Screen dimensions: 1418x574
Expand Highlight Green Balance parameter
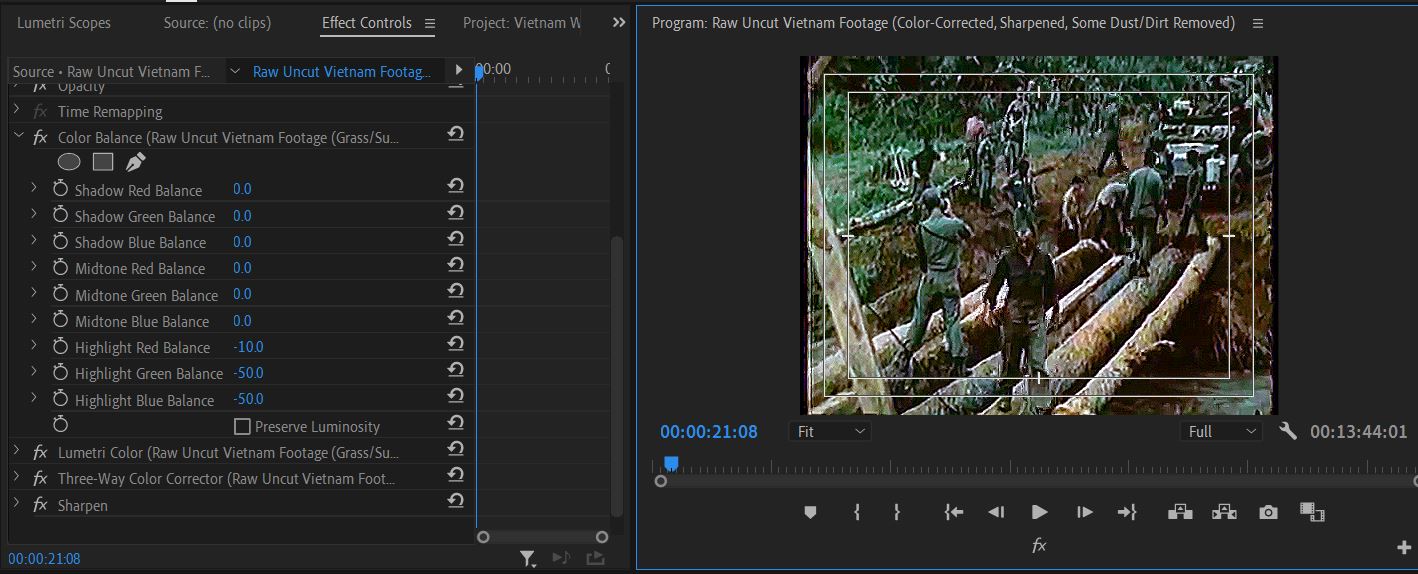coord(34,372)
